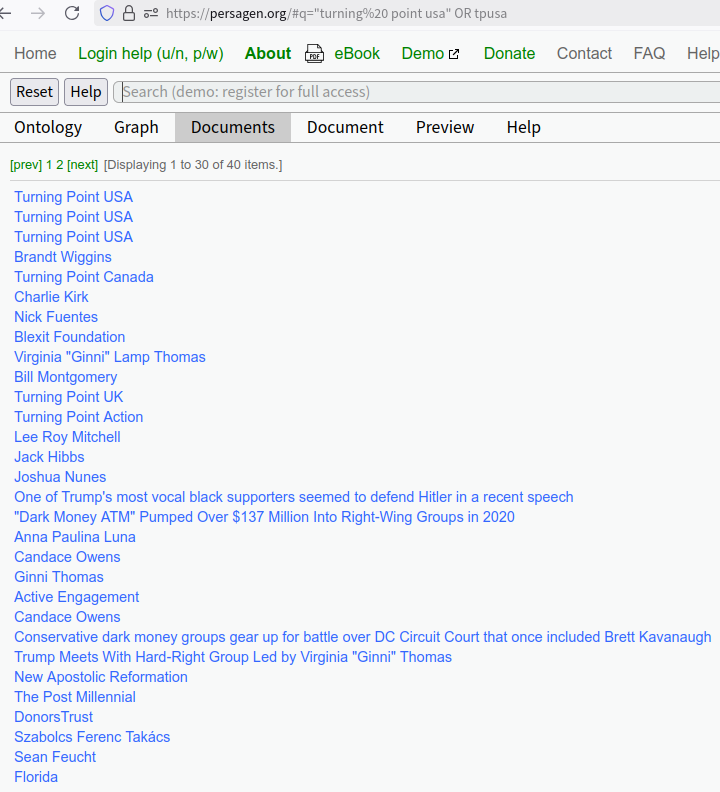Go to previous results with [prev]
The height and width of the screenshot is (792, 720).
pos(26,165)
